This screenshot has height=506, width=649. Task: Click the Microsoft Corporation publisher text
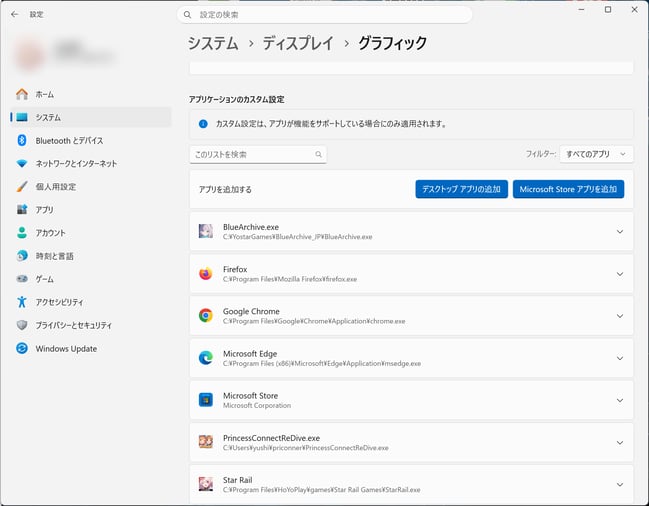pyautogui.click(x=257, y=405)
